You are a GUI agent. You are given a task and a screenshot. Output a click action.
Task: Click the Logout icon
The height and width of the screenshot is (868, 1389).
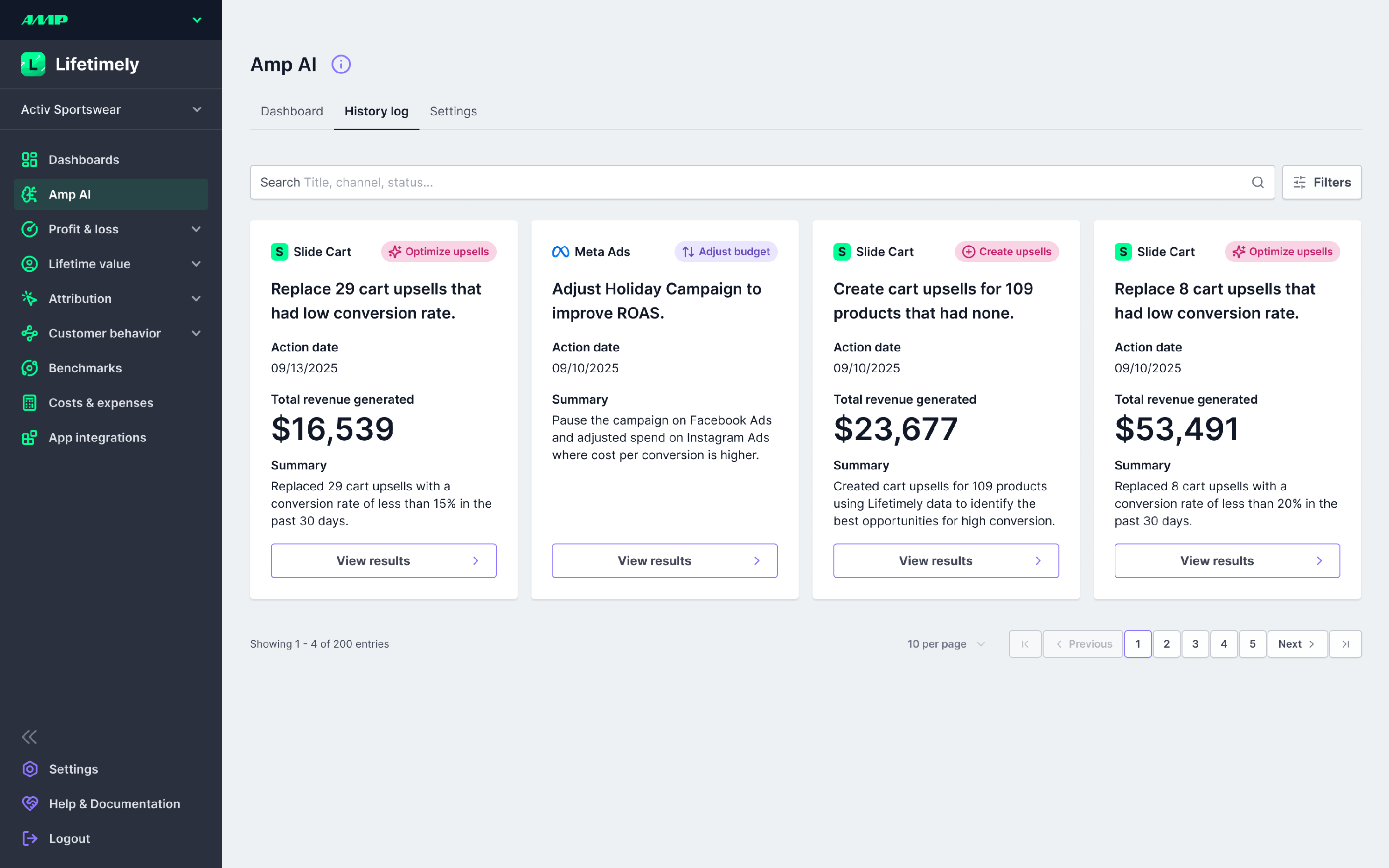[30, 838]
